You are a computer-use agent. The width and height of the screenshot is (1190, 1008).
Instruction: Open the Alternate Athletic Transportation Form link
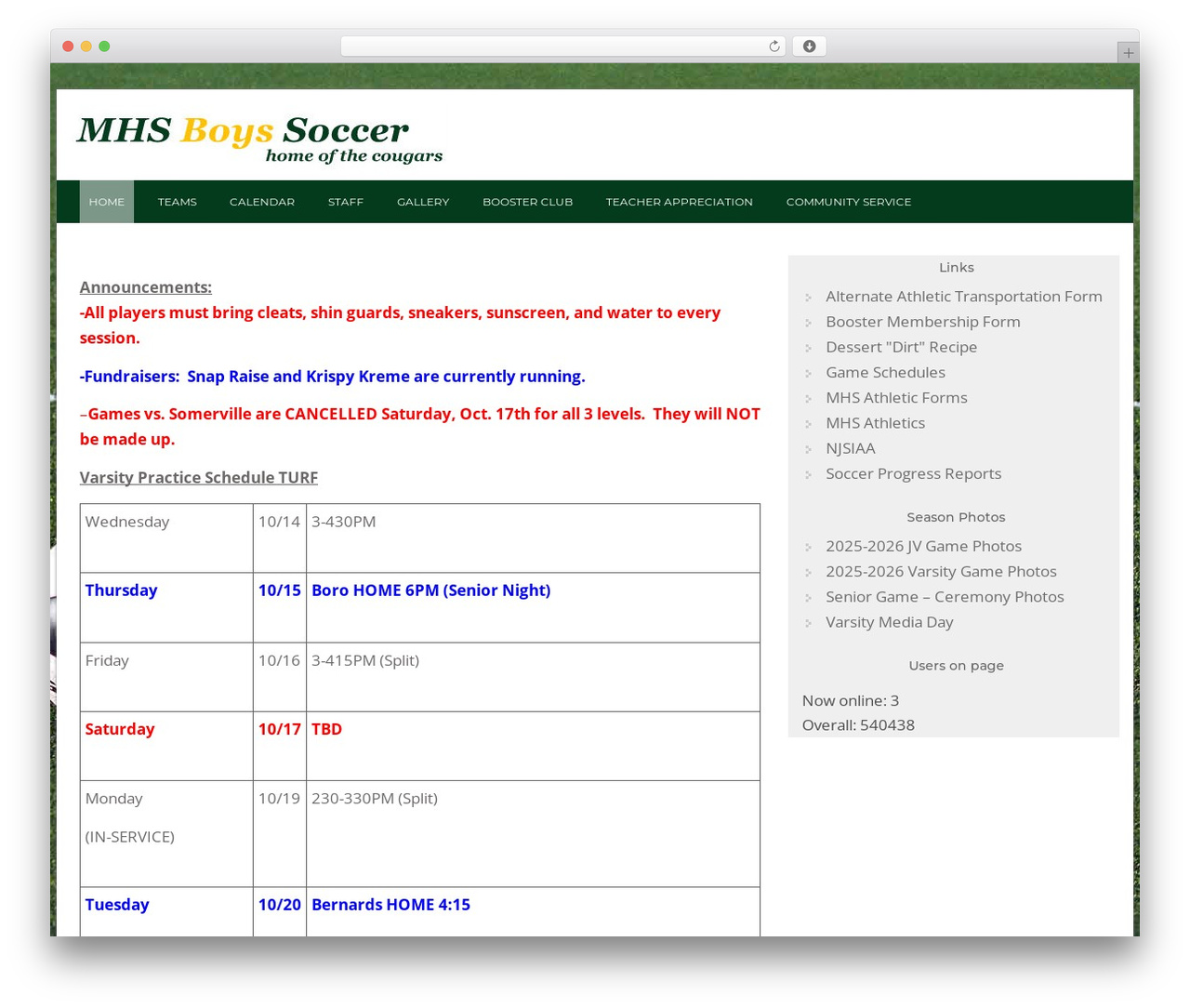[x=964, y=297]
